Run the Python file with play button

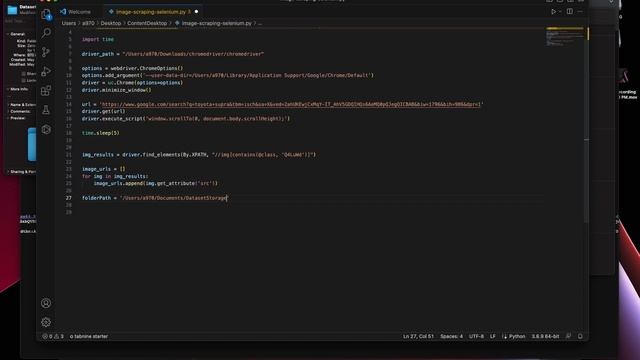pos(553,12)
